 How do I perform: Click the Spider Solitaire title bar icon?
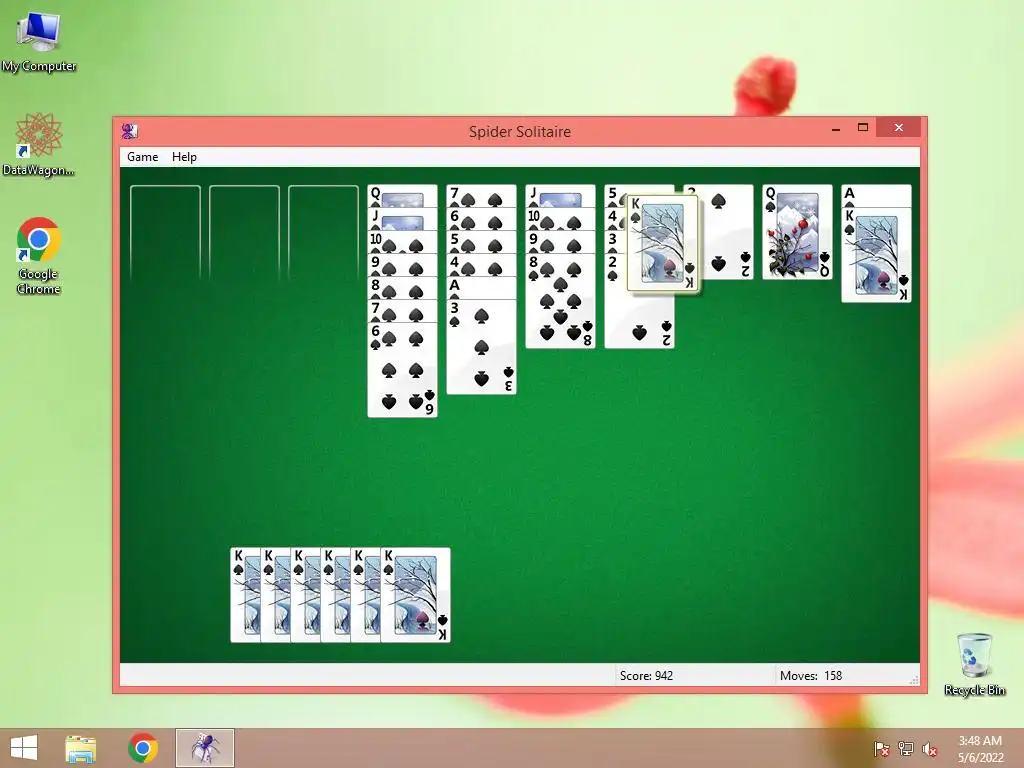[129, 131]
